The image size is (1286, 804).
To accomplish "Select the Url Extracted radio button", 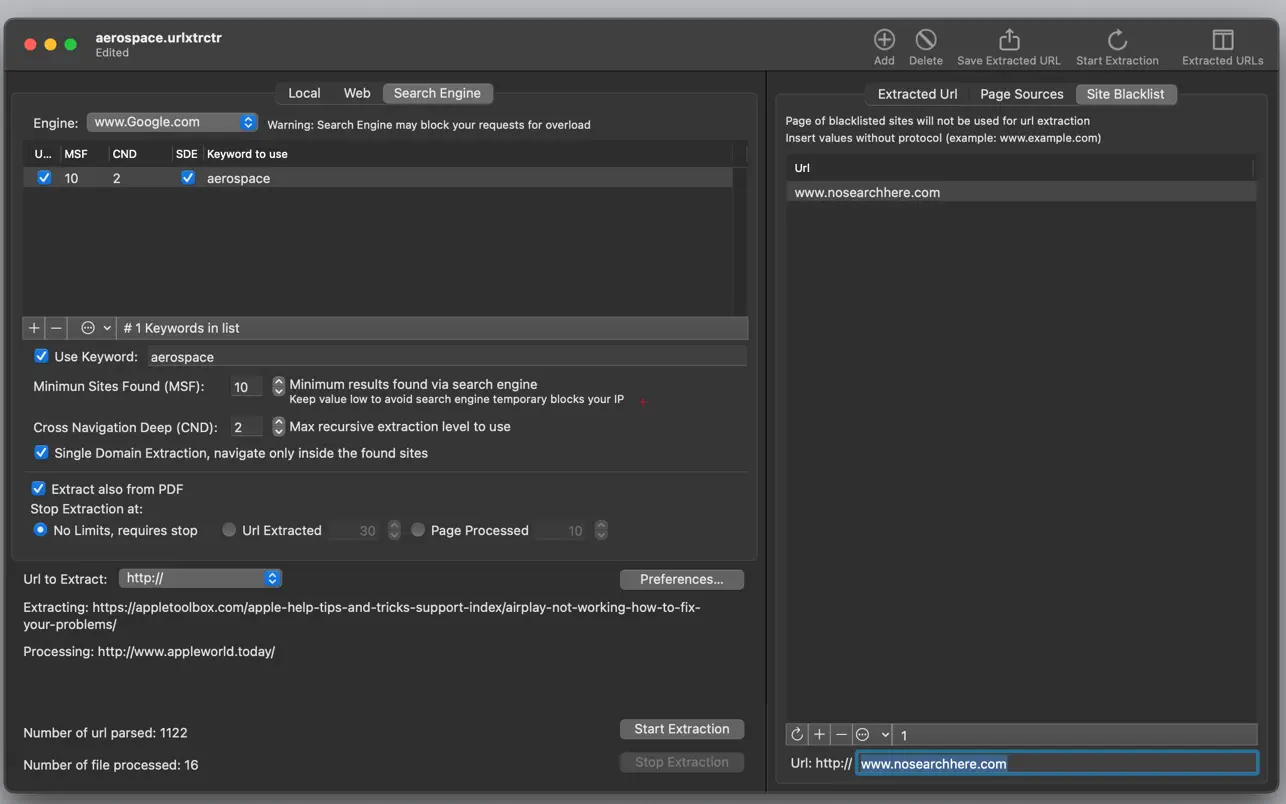I will pyautogui.click(x=229, y=530).
